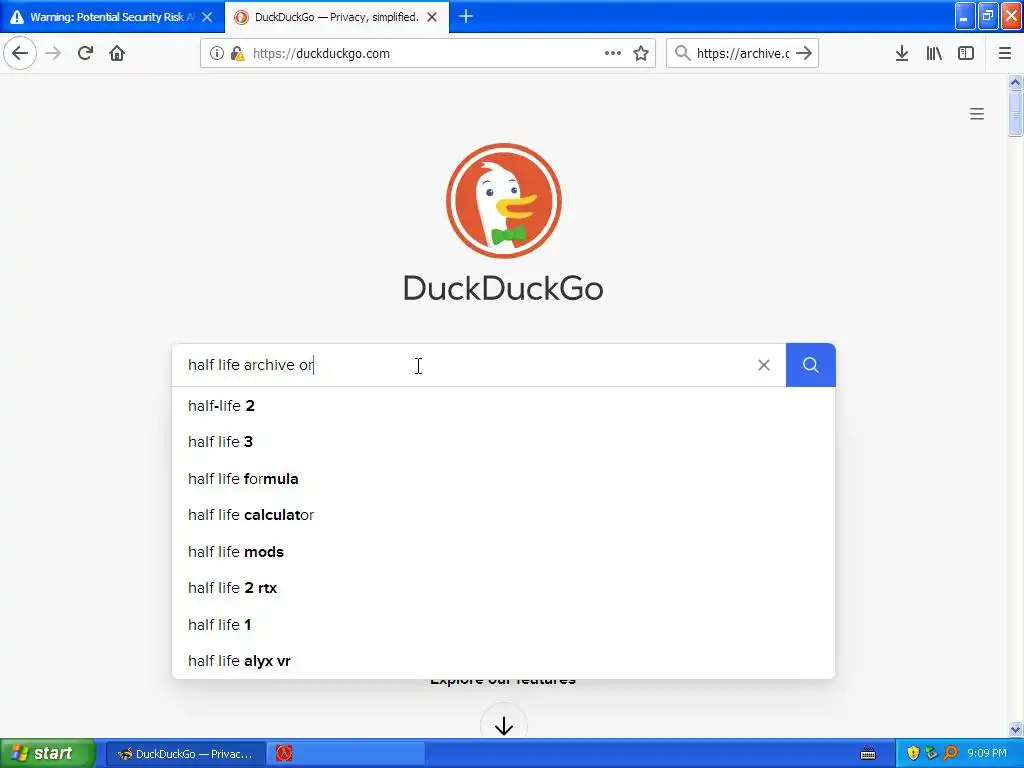
Task: Select suggestion half life mods
Action: [x=503, y=552]
